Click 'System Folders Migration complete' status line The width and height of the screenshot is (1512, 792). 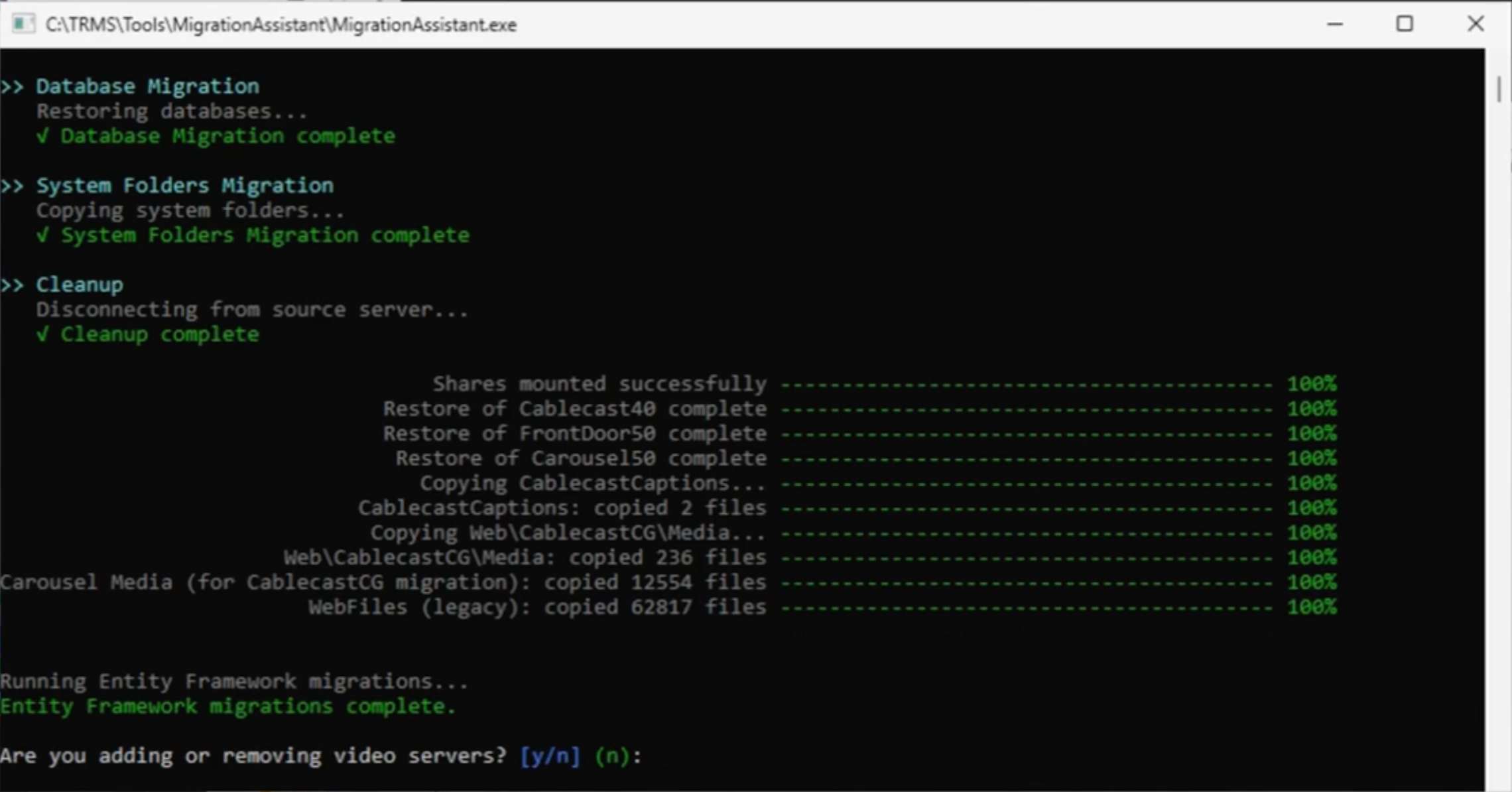tap(265, 235)
